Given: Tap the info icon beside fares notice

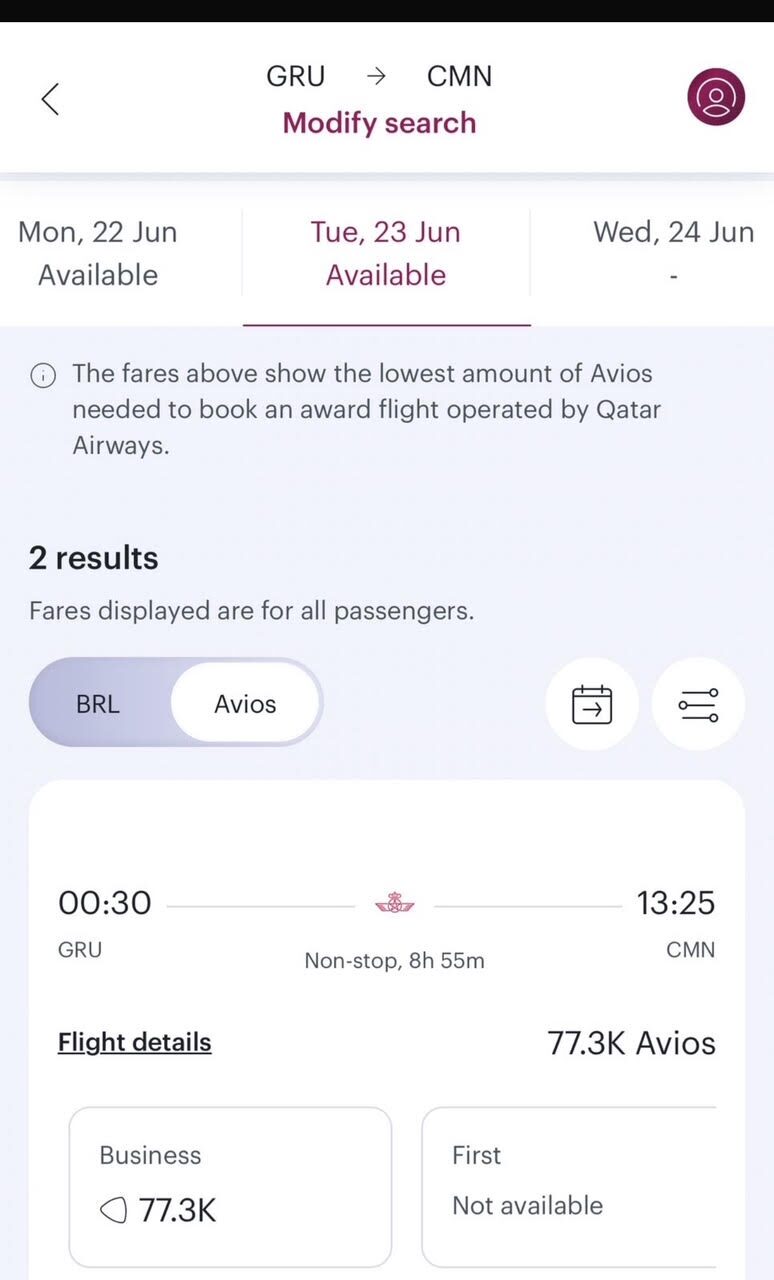Looking at the screenshot, I should (43, 375).
